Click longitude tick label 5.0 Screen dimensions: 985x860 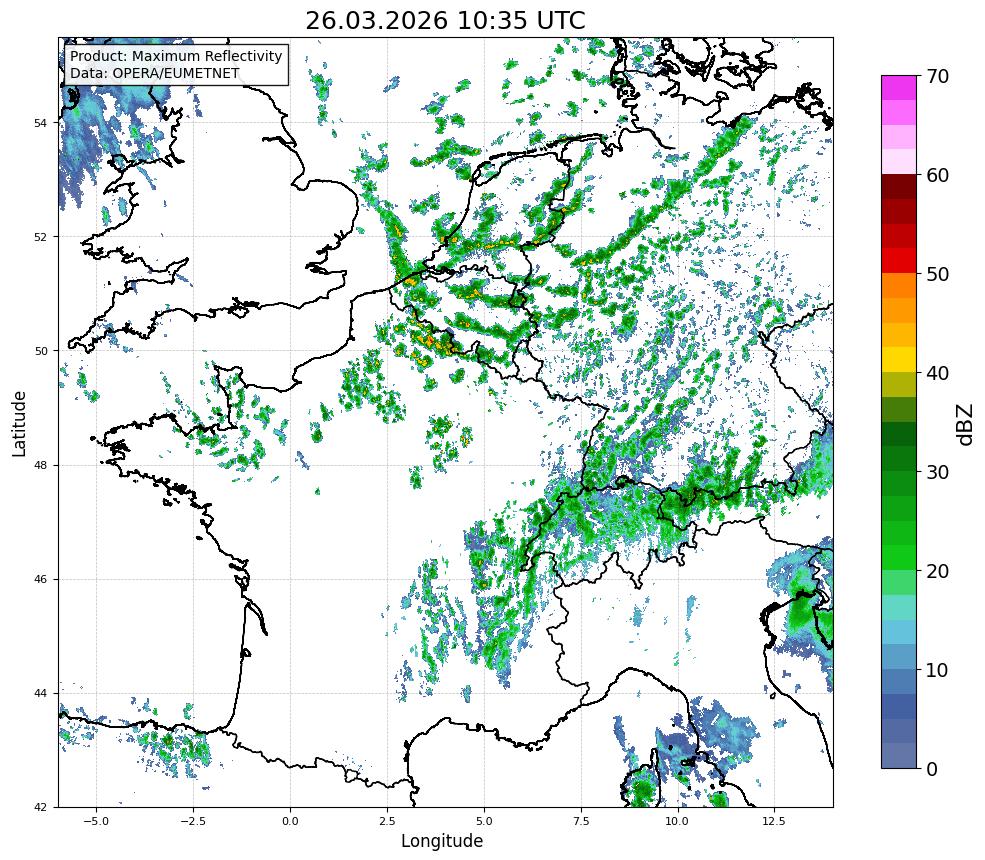(x=484, y=821)
